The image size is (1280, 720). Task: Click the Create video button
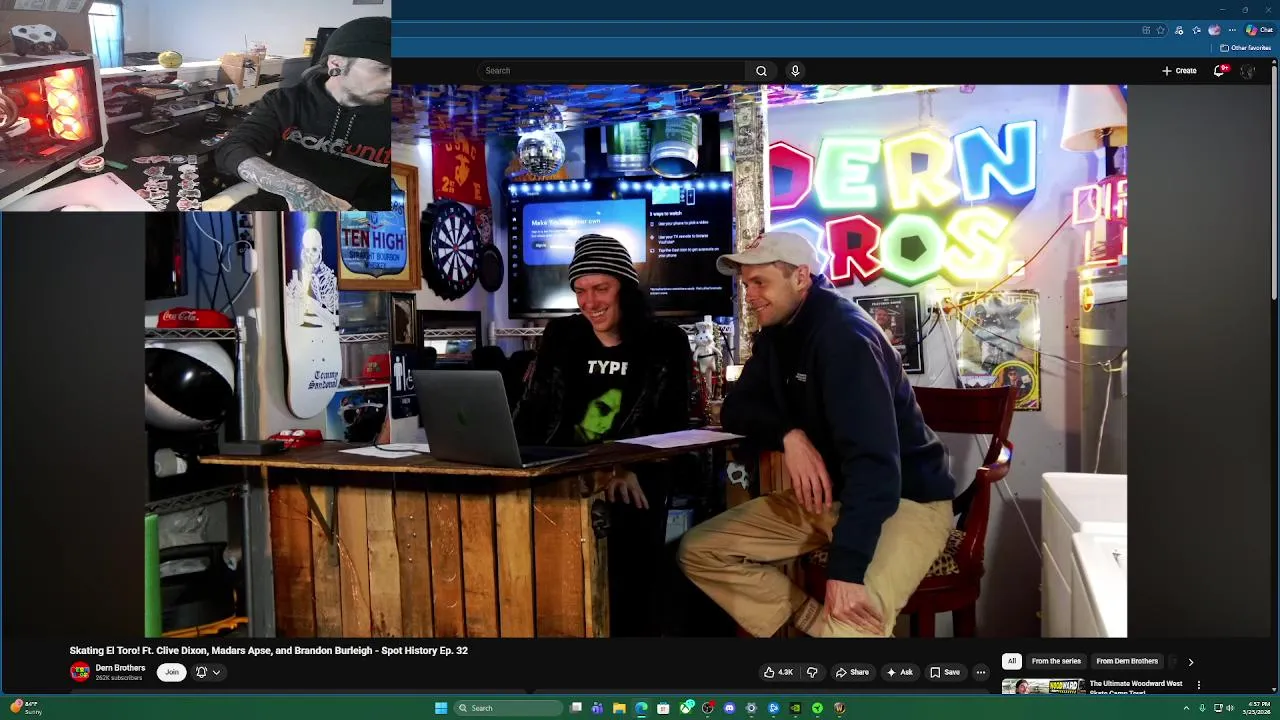point(1179,71)
